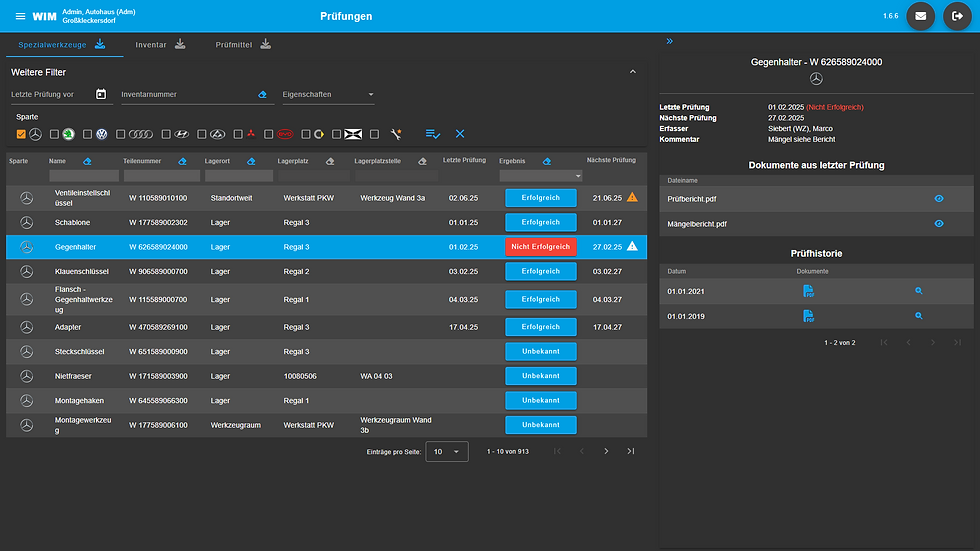Open the PDF document for 01.01.2021
The height and width of the screenshot is (551, 980).
(x=808, y=291)
